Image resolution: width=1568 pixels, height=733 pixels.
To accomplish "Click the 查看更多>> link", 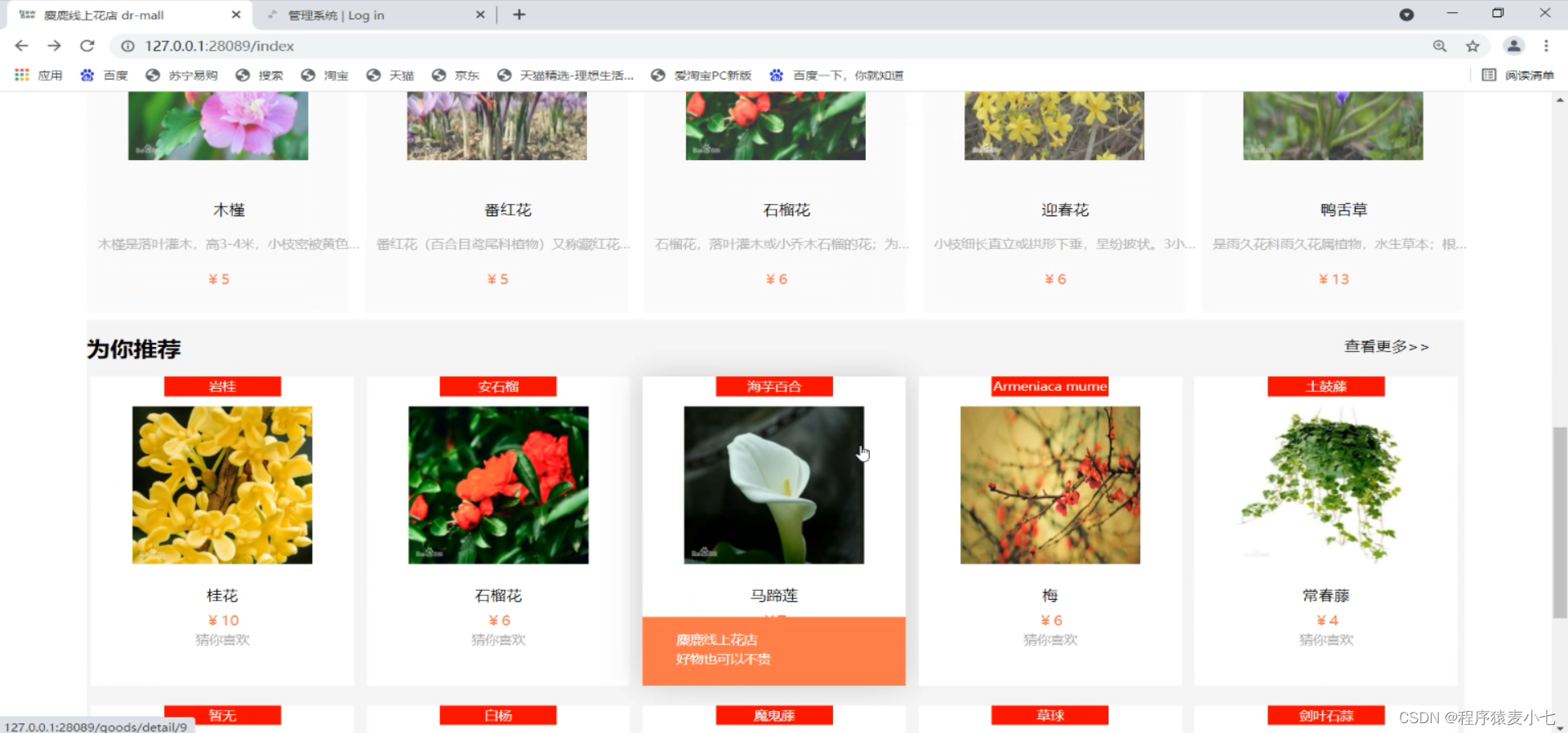I will [x=1386, y=346].
